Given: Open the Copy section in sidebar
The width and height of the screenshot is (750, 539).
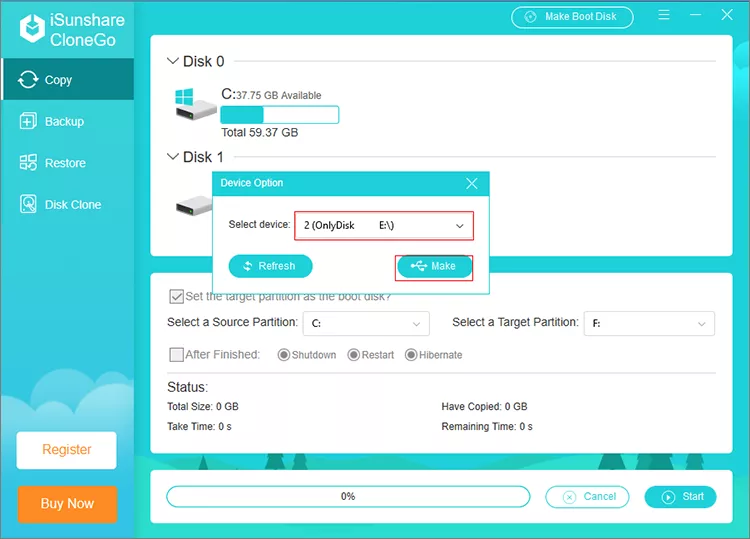Looking at the screenshot, I should click(68, 79).
